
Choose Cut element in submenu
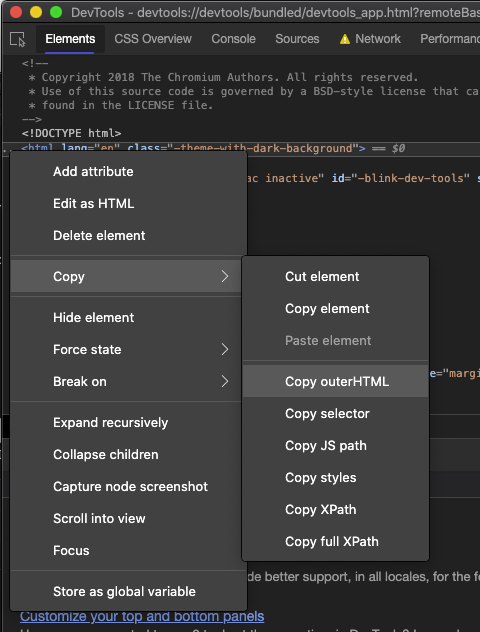click(x=335, y=276)
